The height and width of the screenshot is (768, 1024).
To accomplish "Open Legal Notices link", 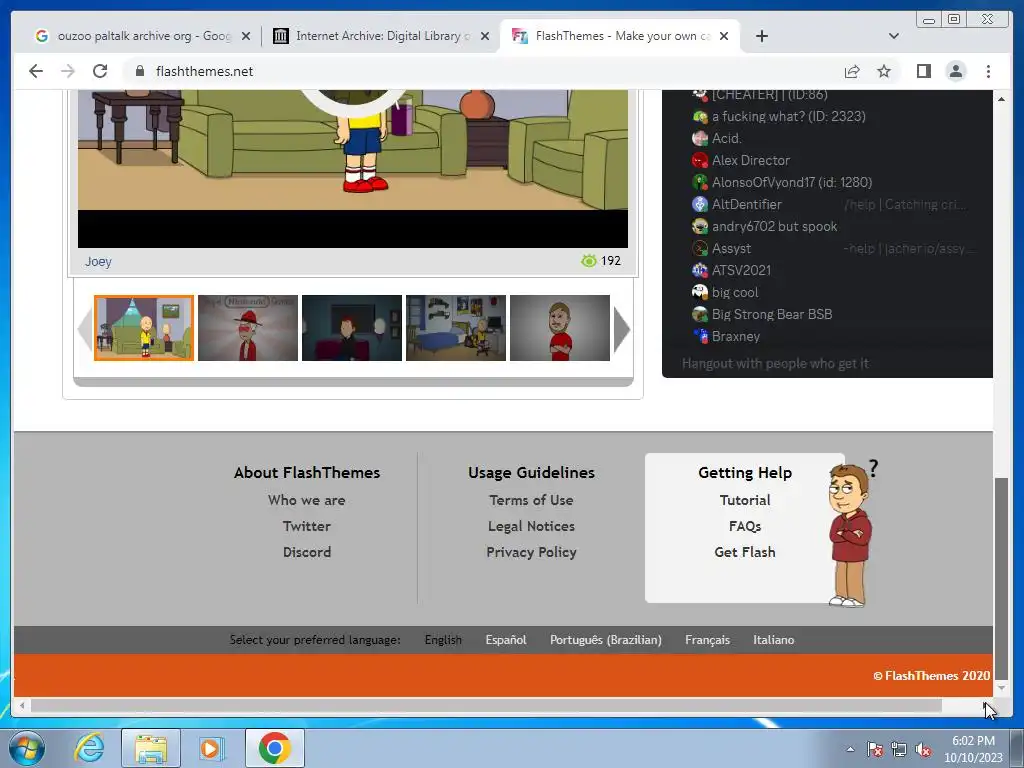I will 531,526.
